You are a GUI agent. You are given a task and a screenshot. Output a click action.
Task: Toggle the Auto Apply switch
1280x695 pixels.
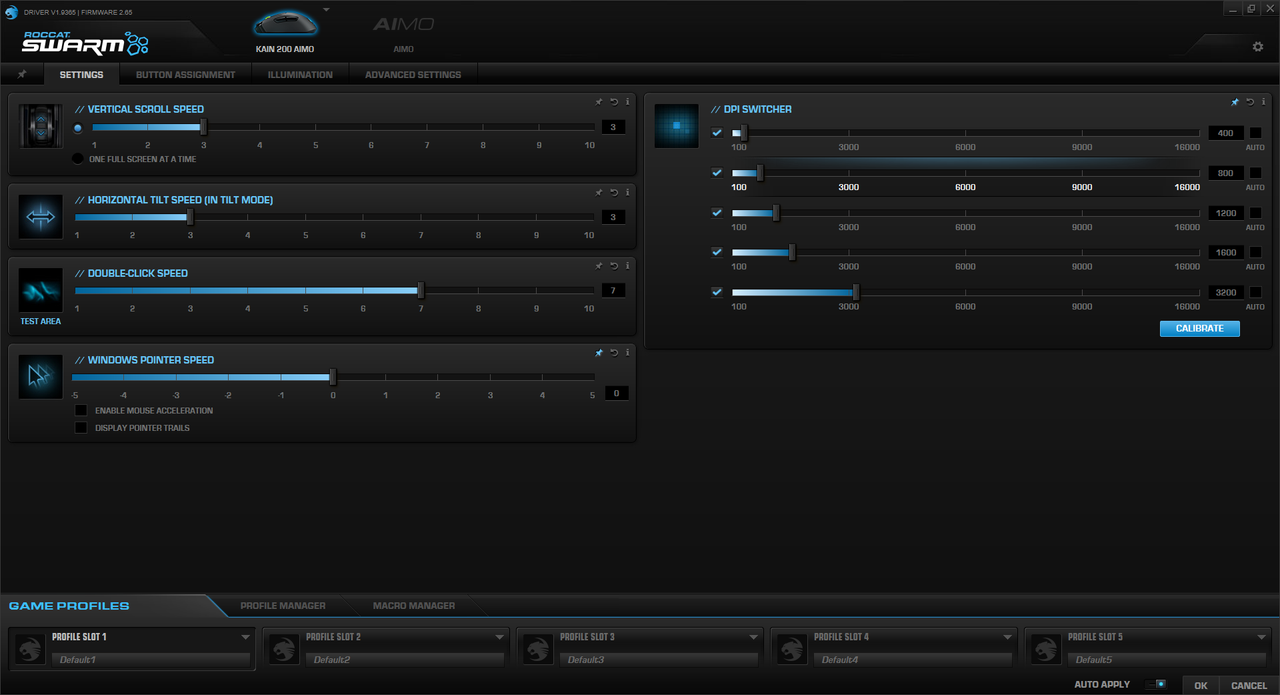pos(1155,684)
